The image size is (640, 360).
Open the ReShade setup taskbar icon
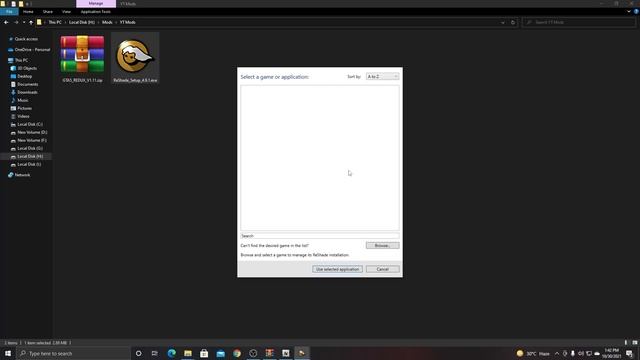coord(302,353)
